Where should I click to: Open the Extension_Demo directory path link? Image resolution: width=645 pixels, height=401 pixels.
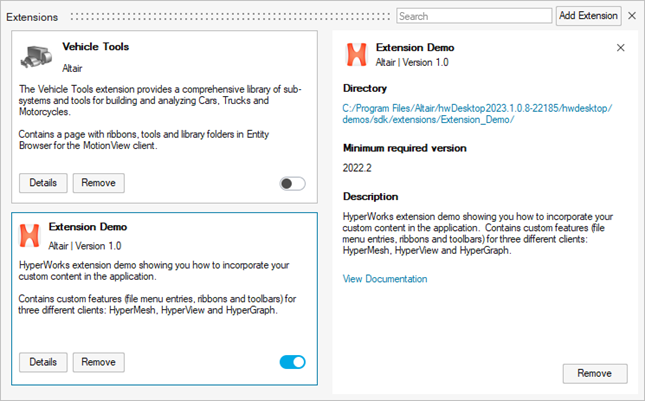[x=477, y=113]
